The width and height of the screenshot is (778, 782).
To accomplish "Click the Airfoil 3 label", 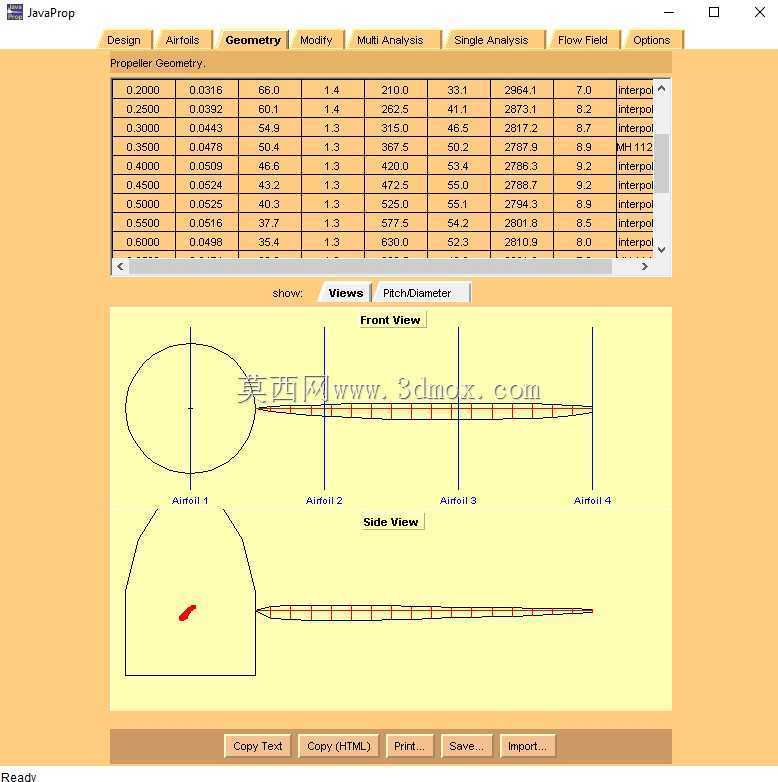I will click(458, 500).
